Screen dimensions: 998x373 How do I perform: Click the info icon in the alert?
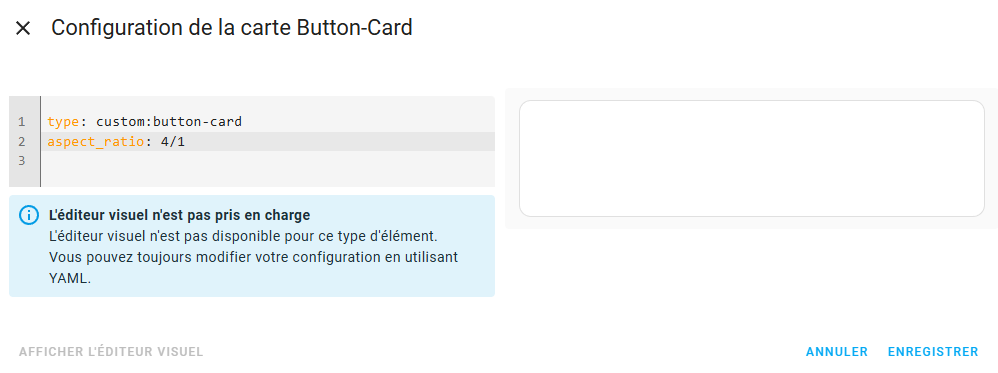[x=29, y=216]
